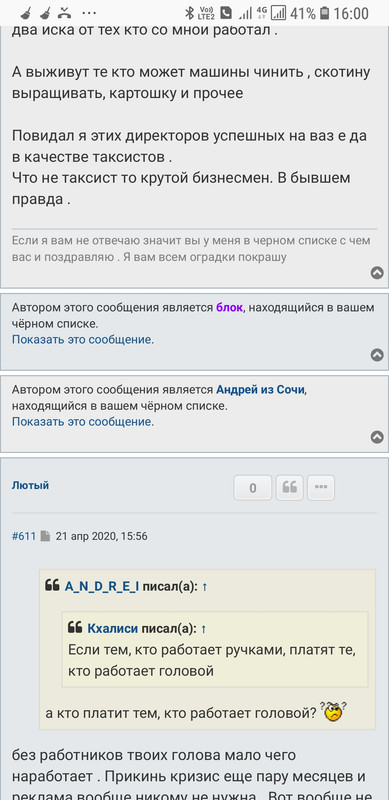This screenshot has height=800, width=389.
Task: Open post permalink #611
Action: pyautogui.click(x=24, y=536)
